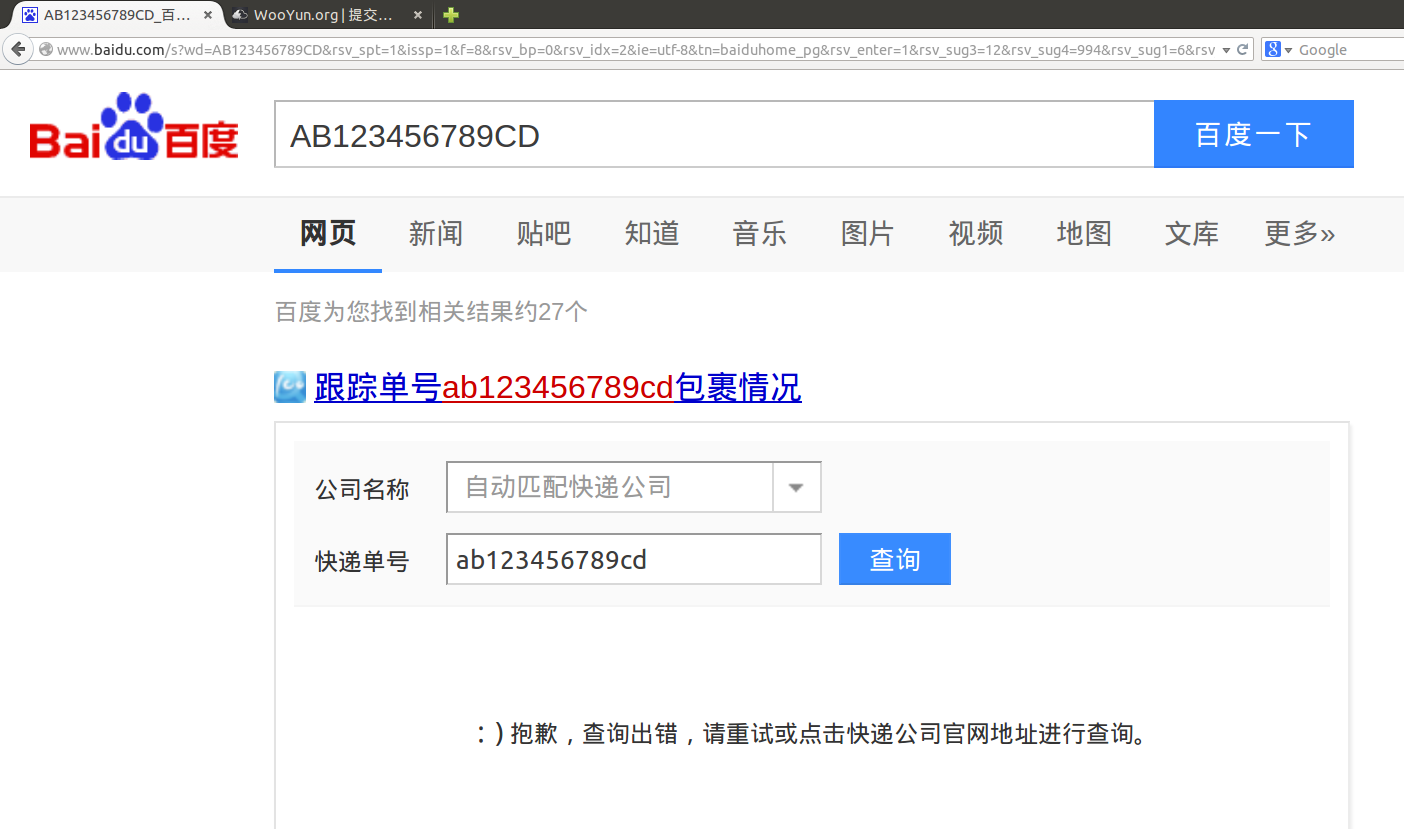Click the 百度一下 search button
The height and width of the screenshot is (829, 1404).
[x=1254, y=134]
